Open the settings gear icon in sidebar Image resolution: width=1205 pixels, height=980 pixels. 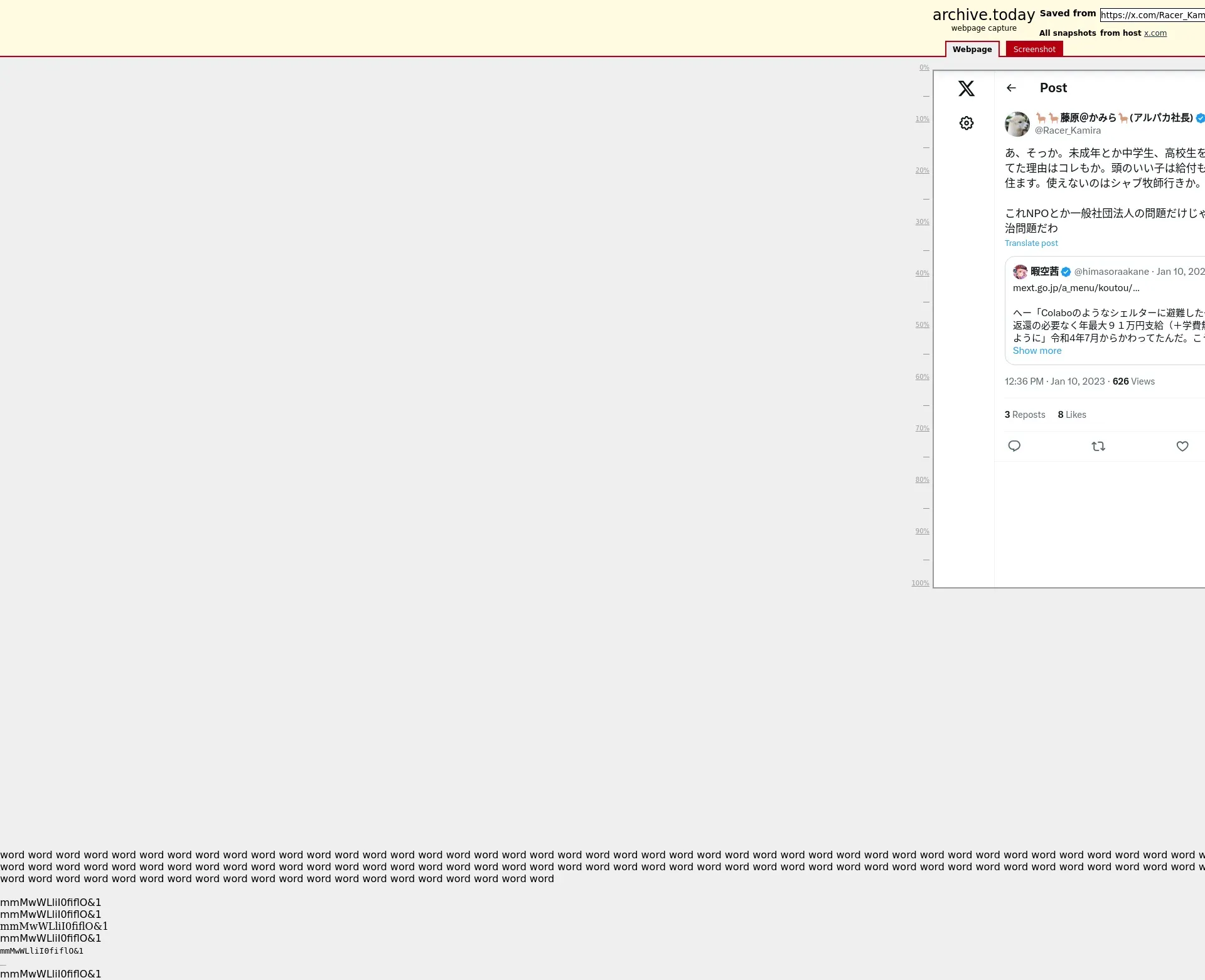click(967, 123)
